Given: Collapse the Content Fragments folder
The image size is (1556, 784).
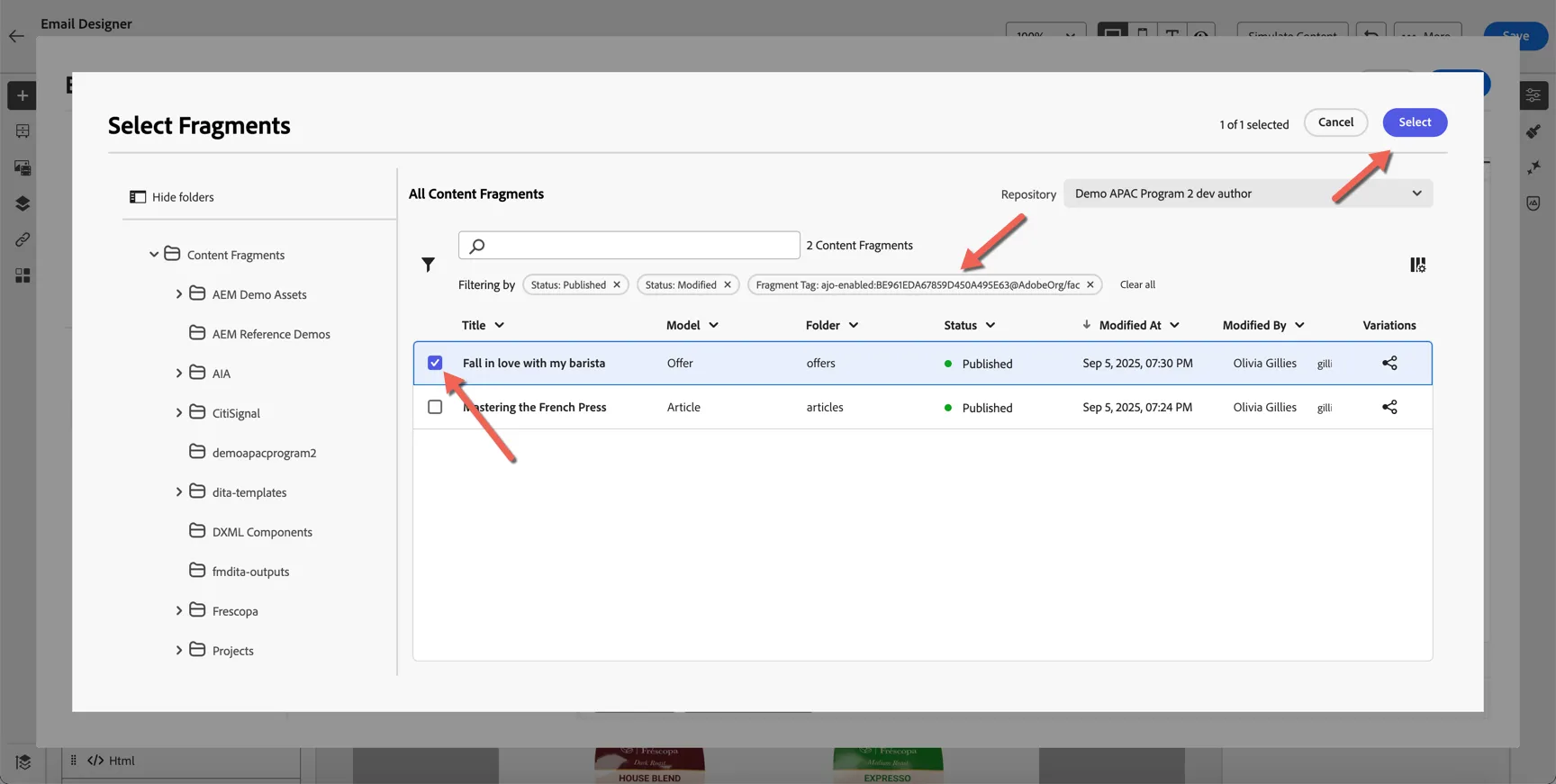Looking at the screenshot, I should click(154, 255).
